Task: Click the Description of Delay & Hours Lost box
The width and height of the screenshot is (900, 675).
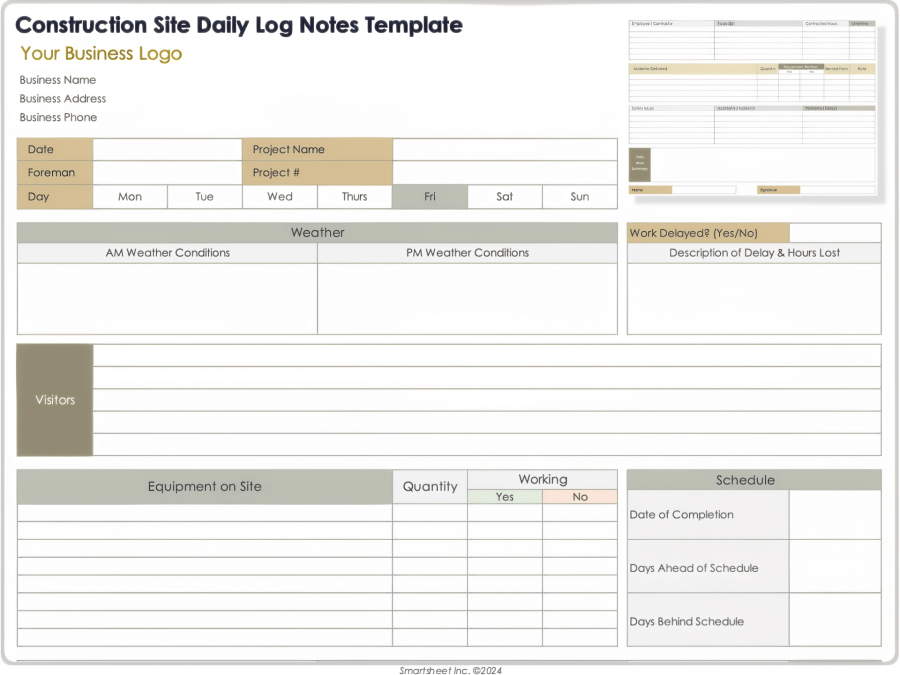Action: 753,300
